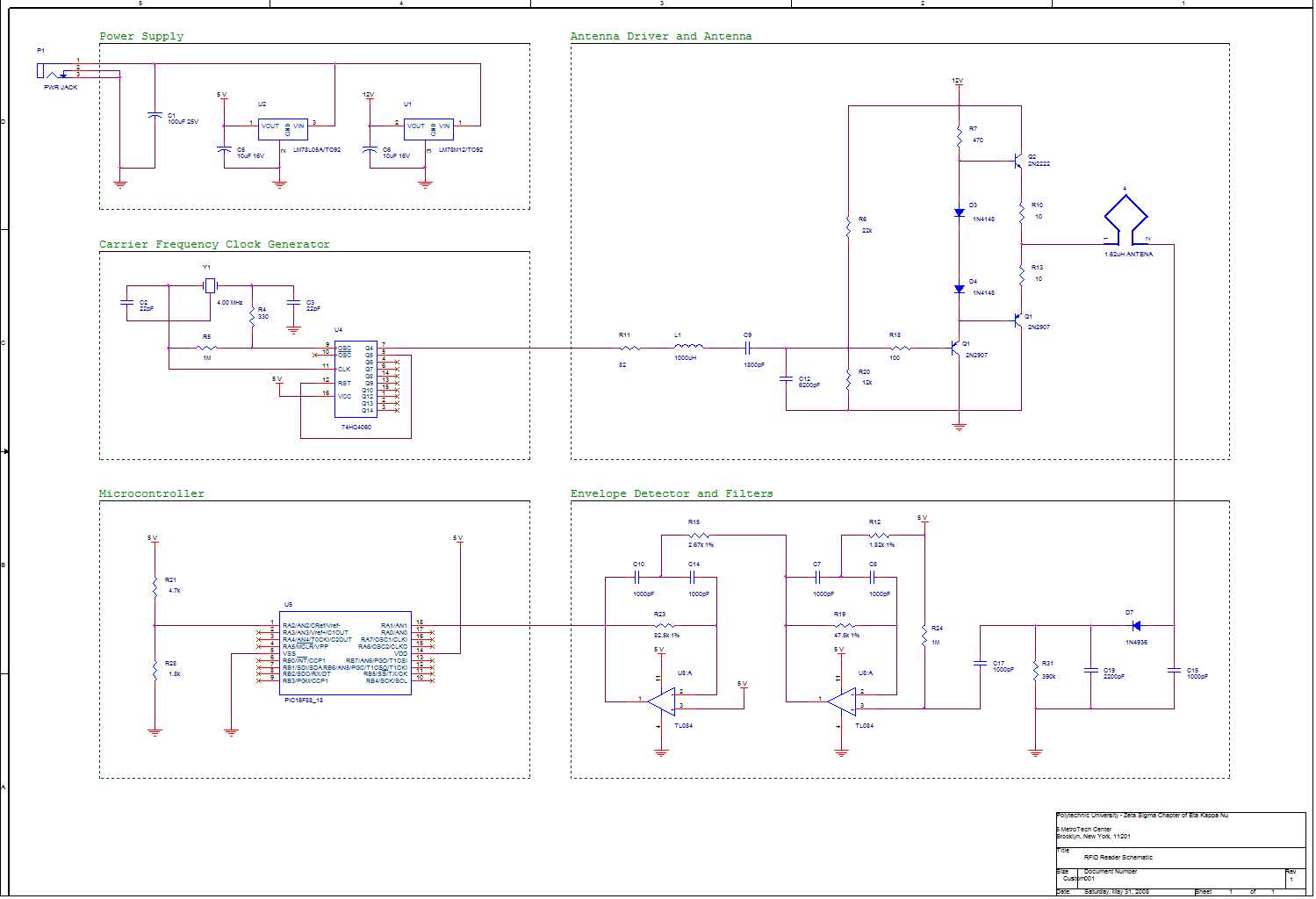This screenshot has height=899, width=1316.
Task: Select resistor R28 1.8k
Action: (x=155, y=669)
